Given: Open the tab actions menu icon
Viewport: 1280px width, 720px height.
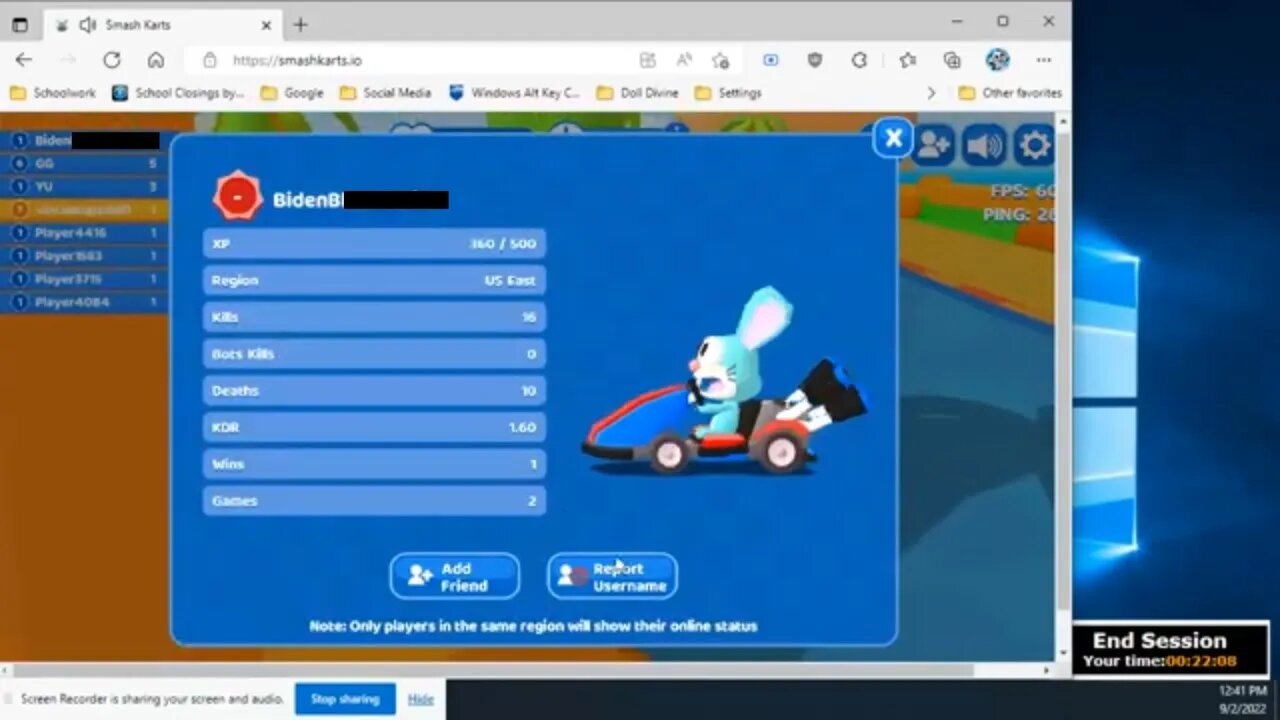Looking at the screenshot, I should click(20, 25).
